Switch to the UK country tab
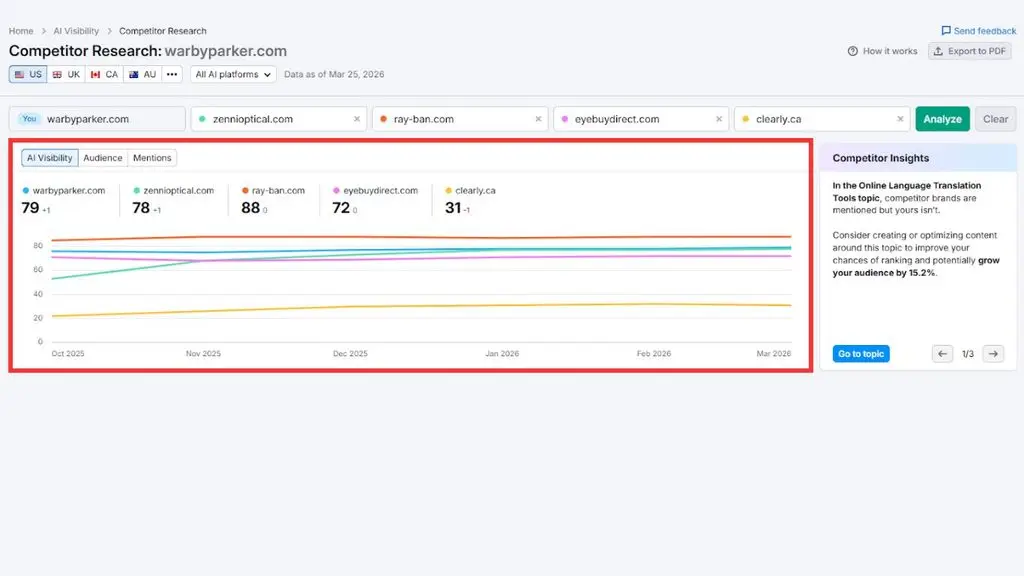Image resolution: width=1024 pixels, height=576 pixels. (x=66, y=74)
